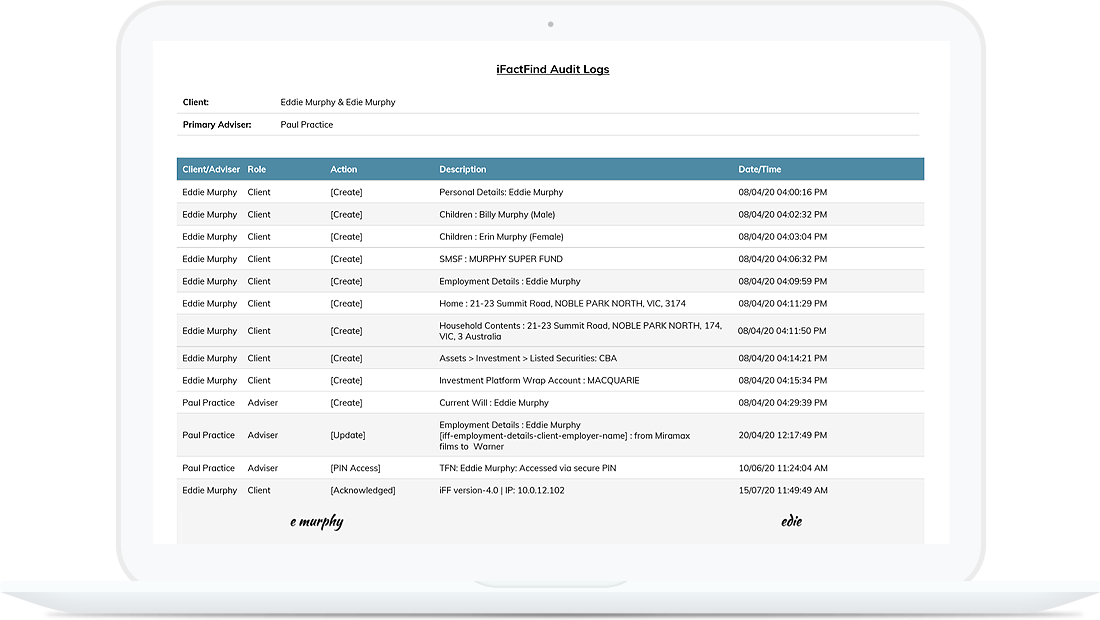Viewport: 1100px width, 620px height.
Task: Click Paul Practice in the PIN Access row
Action: click(208, 469)
